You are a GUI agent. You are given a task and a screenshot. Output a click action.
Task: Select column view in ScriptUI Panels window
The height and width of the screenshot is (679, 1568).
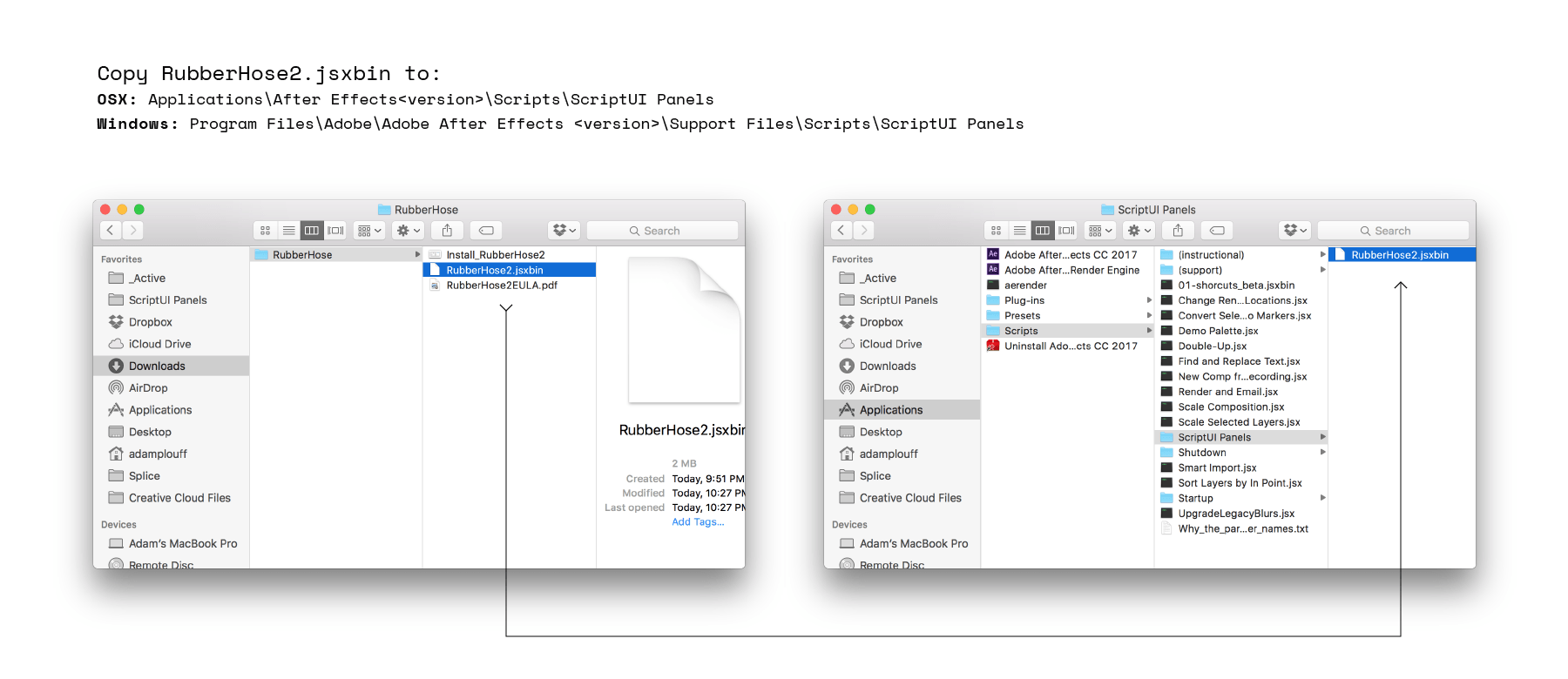point(1043,231)
